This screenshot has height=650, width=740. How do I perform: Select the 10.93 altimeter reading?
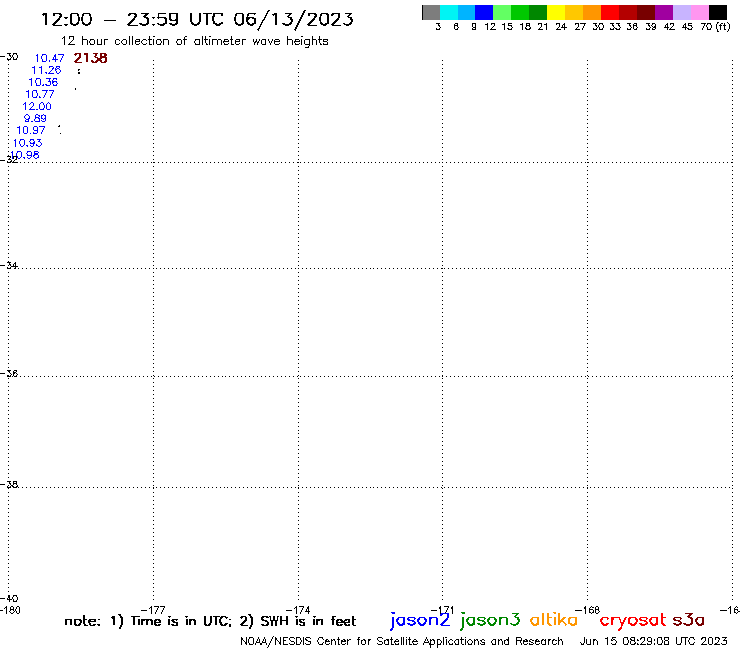pyautogui.click(x=27, y=143)
